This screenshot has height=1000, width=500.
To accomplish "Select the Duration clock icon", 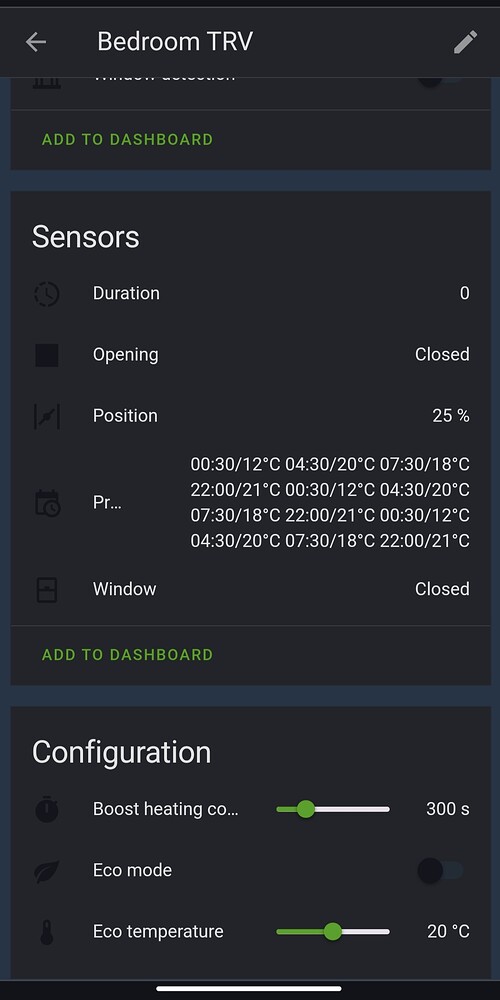I will click(47, 294).
